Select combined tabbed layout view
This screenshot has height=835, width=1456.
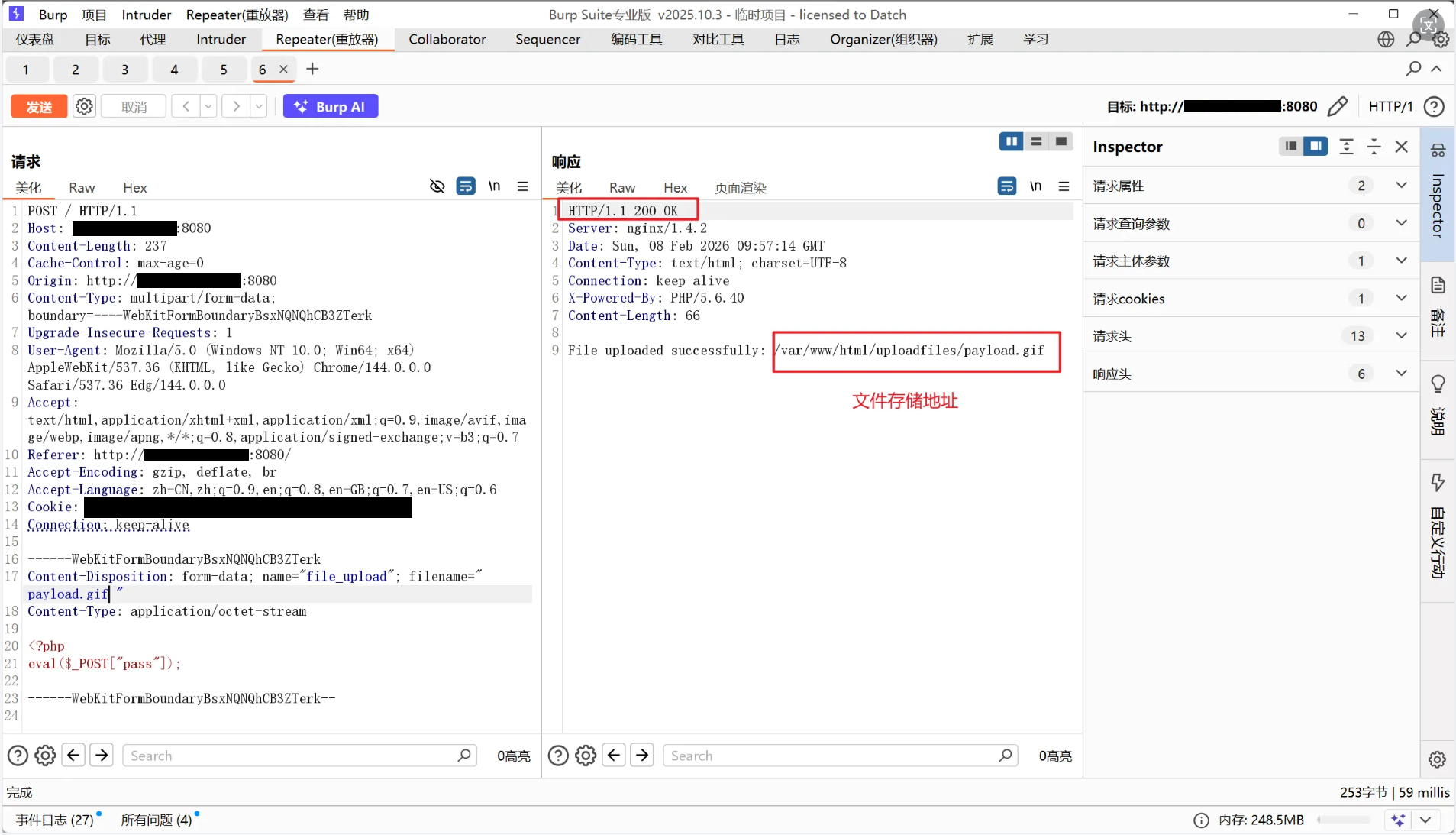tap(1061, 141)
